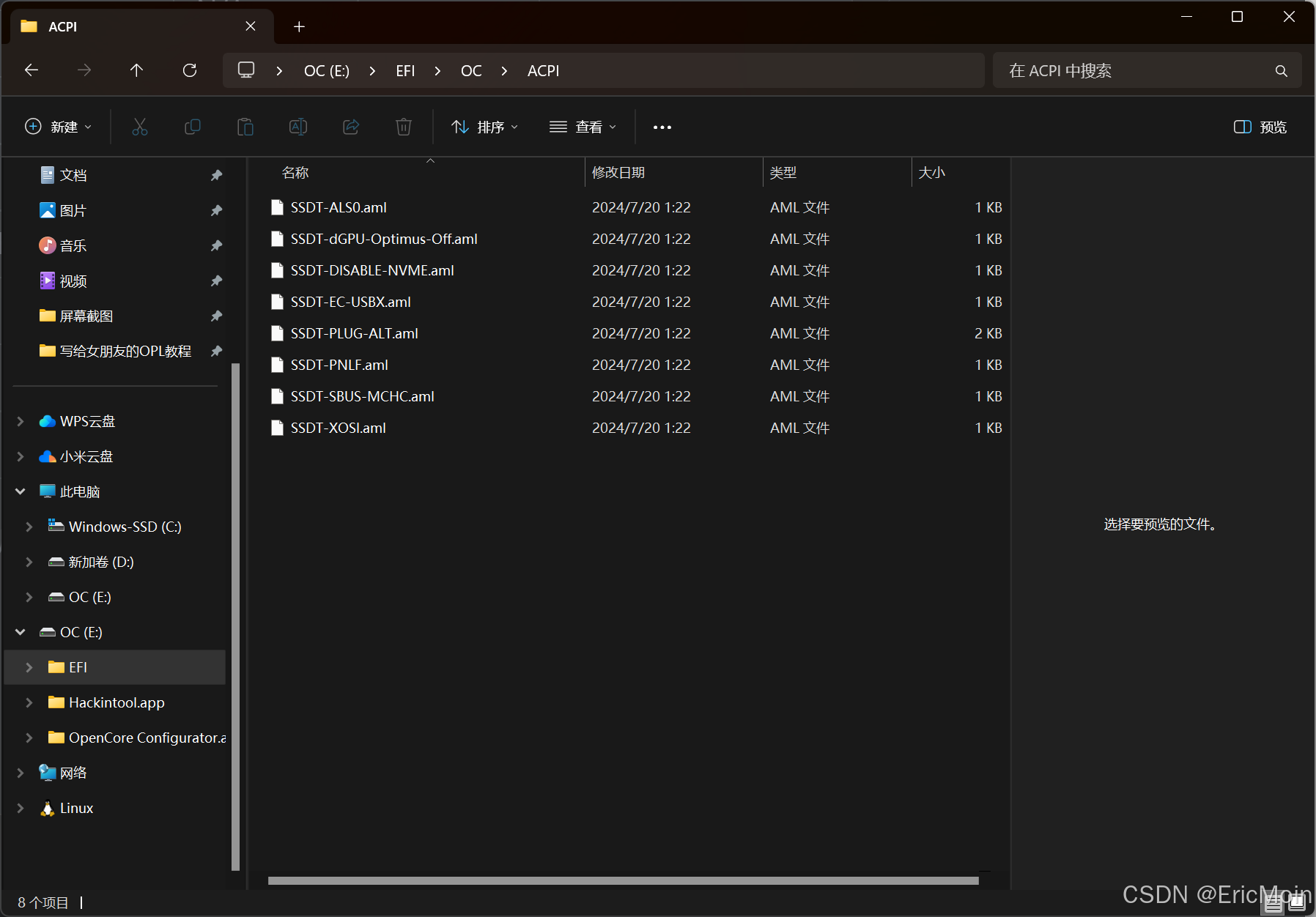This screenshot has height=917, width=1316.
Task: Select Linux in navigation pane
Action: tap(76, 808)
